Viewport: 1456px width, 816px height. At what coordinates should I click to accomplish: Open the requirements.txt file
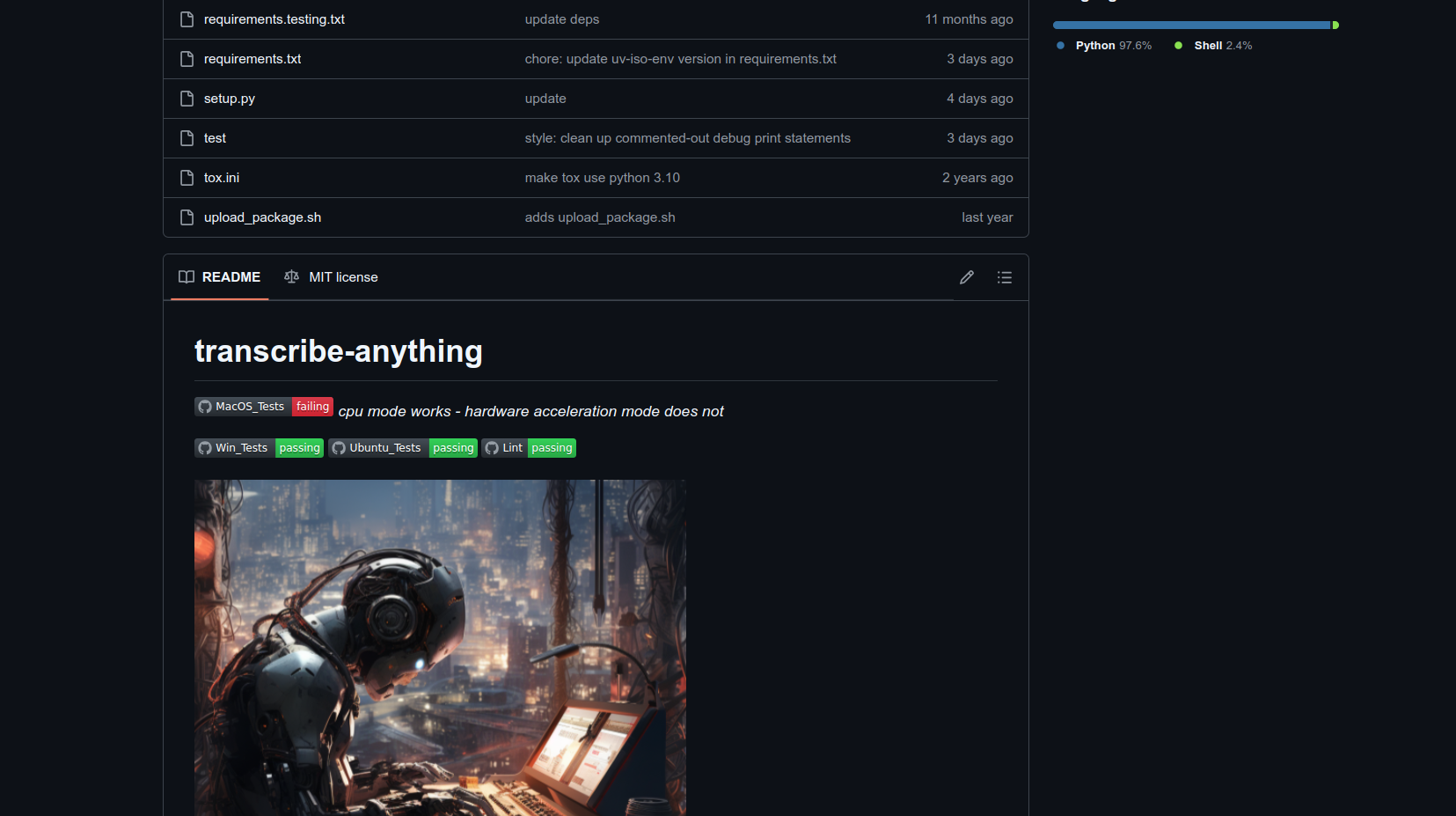pyautogui.click(x=252, y=59)
